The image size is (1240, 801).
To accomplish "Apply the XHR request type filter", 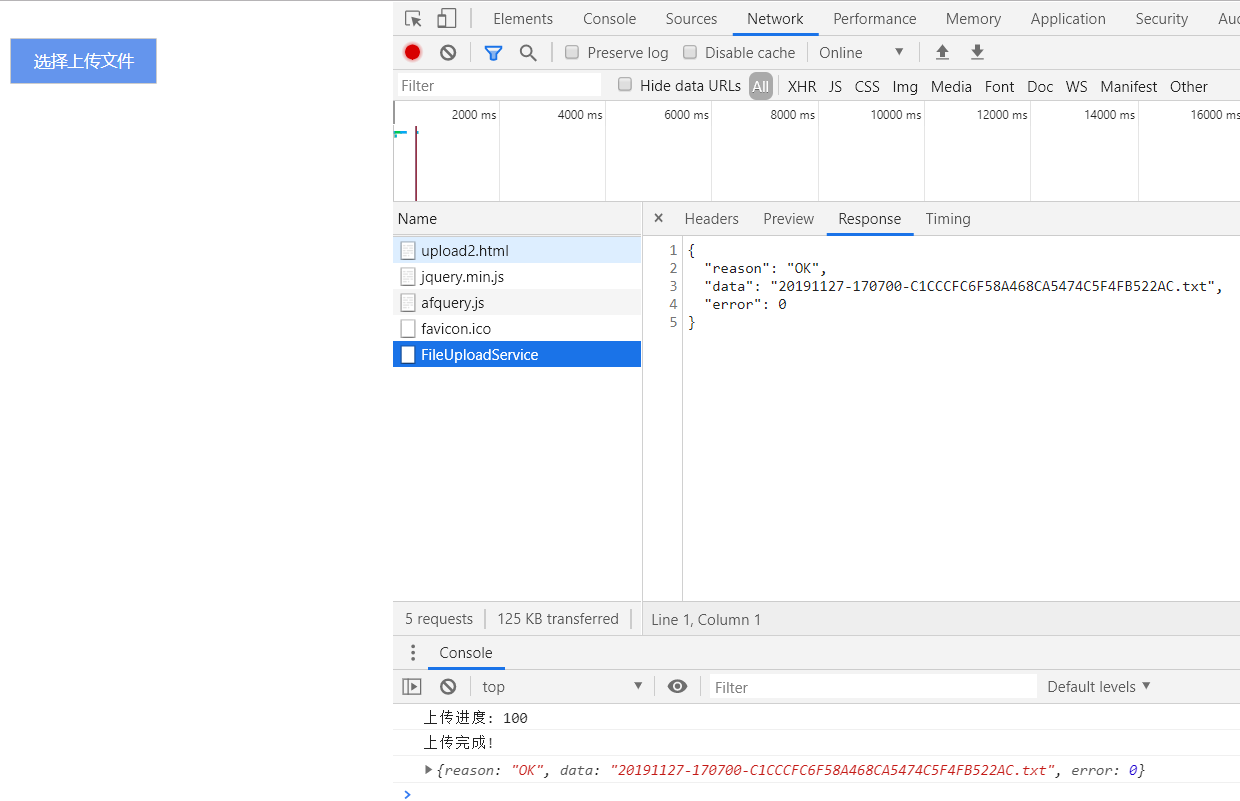I will click(x=801, y=86).
